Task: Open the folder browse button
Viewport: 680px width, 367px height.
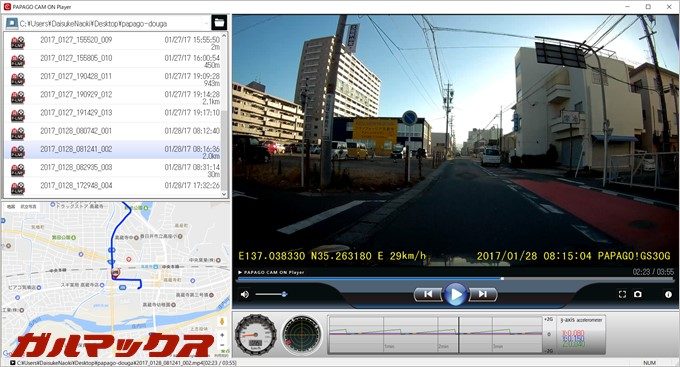Action: point(219,23)
